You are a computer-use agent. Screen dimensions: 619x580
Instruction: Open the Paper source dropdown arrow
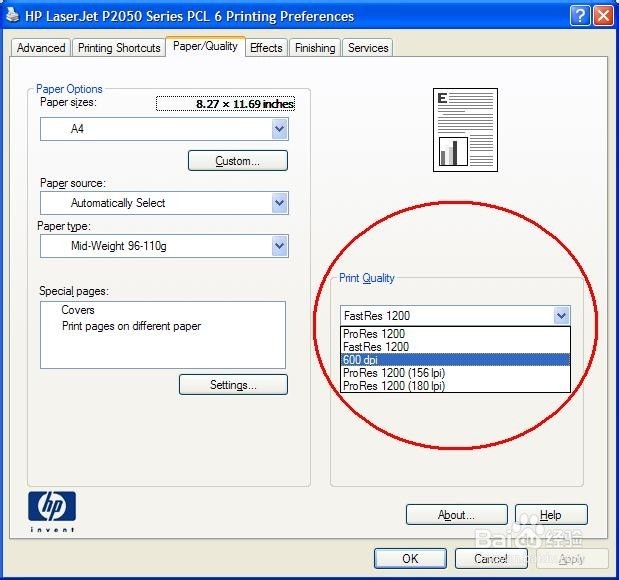(279, 203)
